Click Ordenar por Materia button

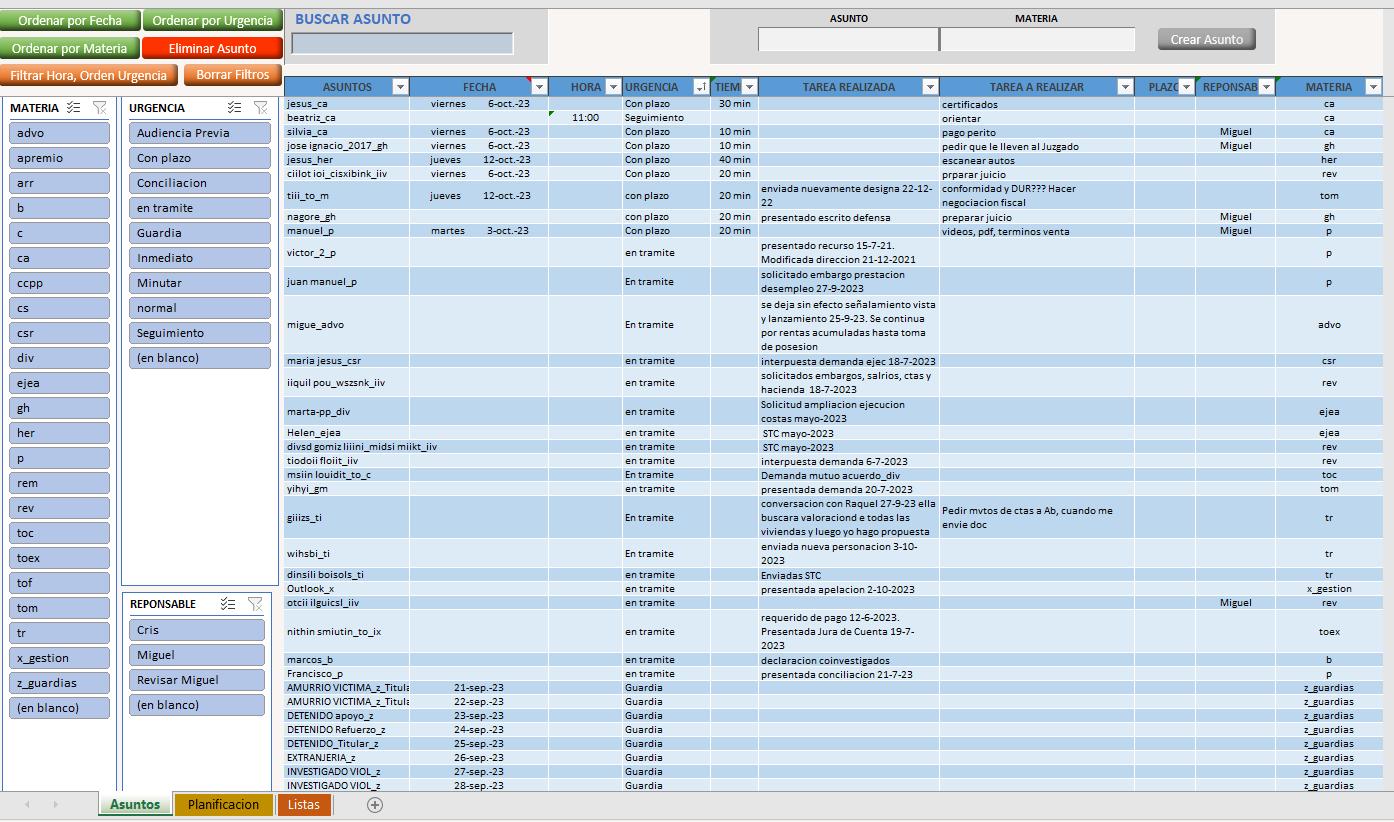click(70, 48)
